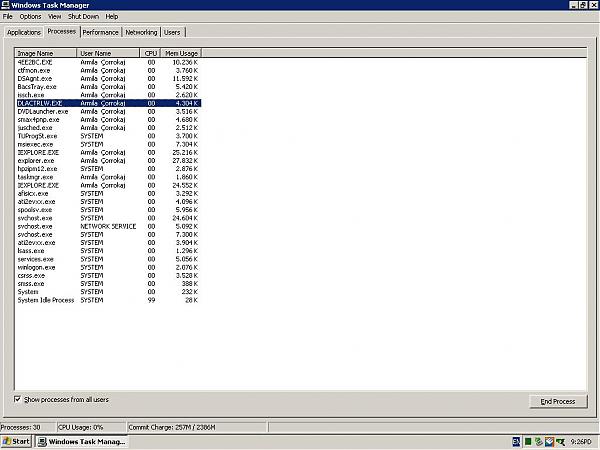600x450 pixels.
Task: Select the TUProgSt.exe process
Action: click(109, 136)
